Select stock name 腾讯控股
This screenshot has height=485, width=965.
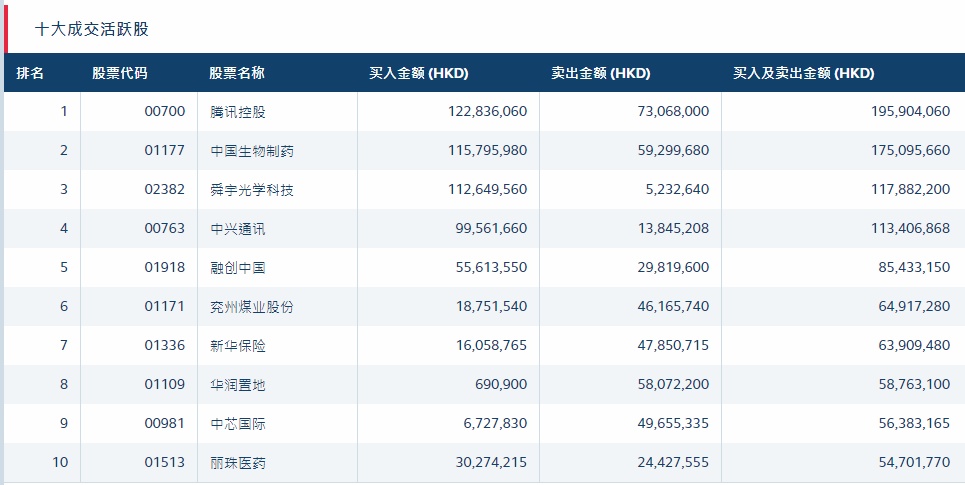click(x=238, y=111)
